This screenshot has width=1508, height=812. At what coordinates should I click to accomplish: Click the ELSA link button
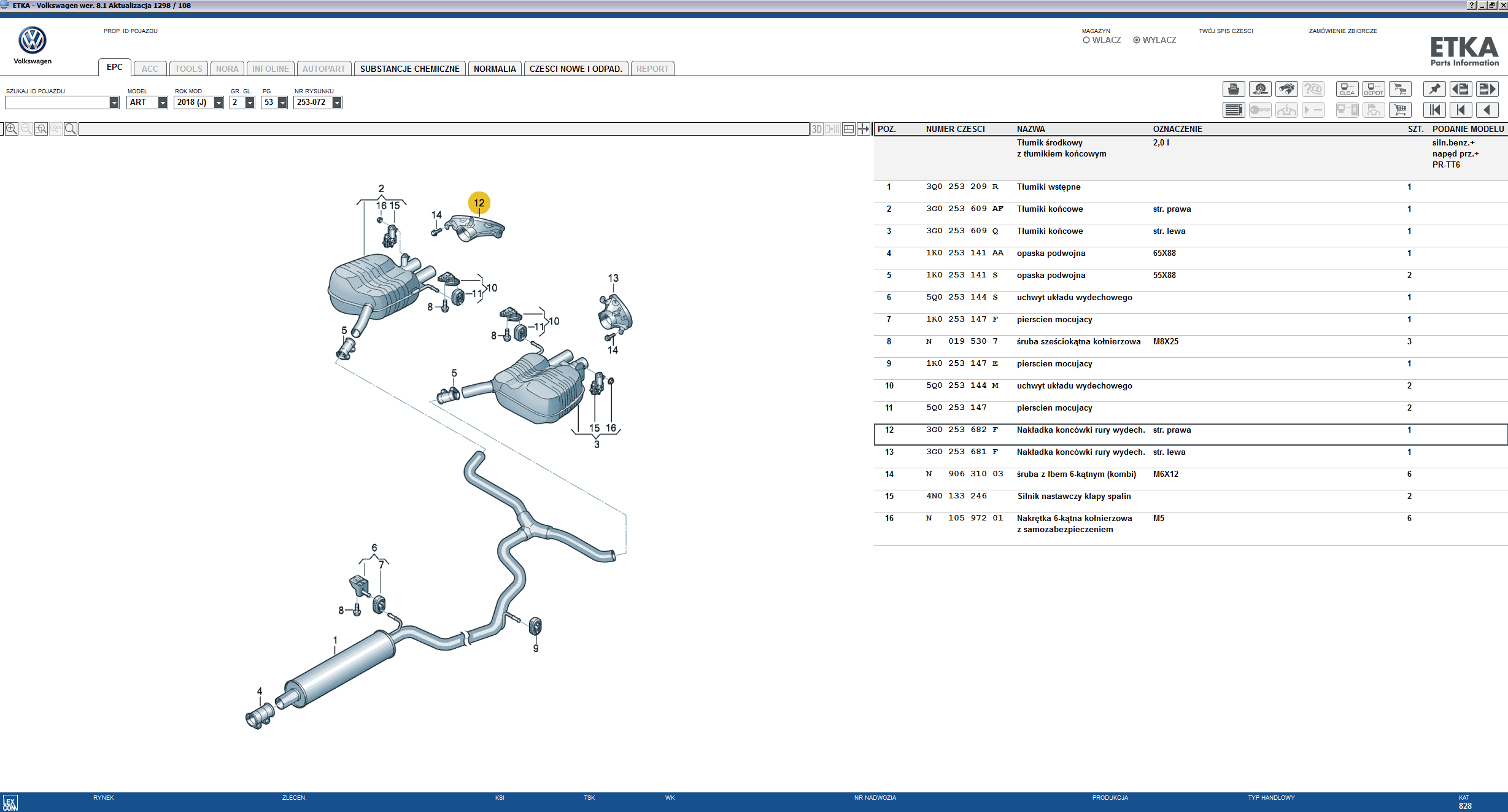pos(1347,90)
